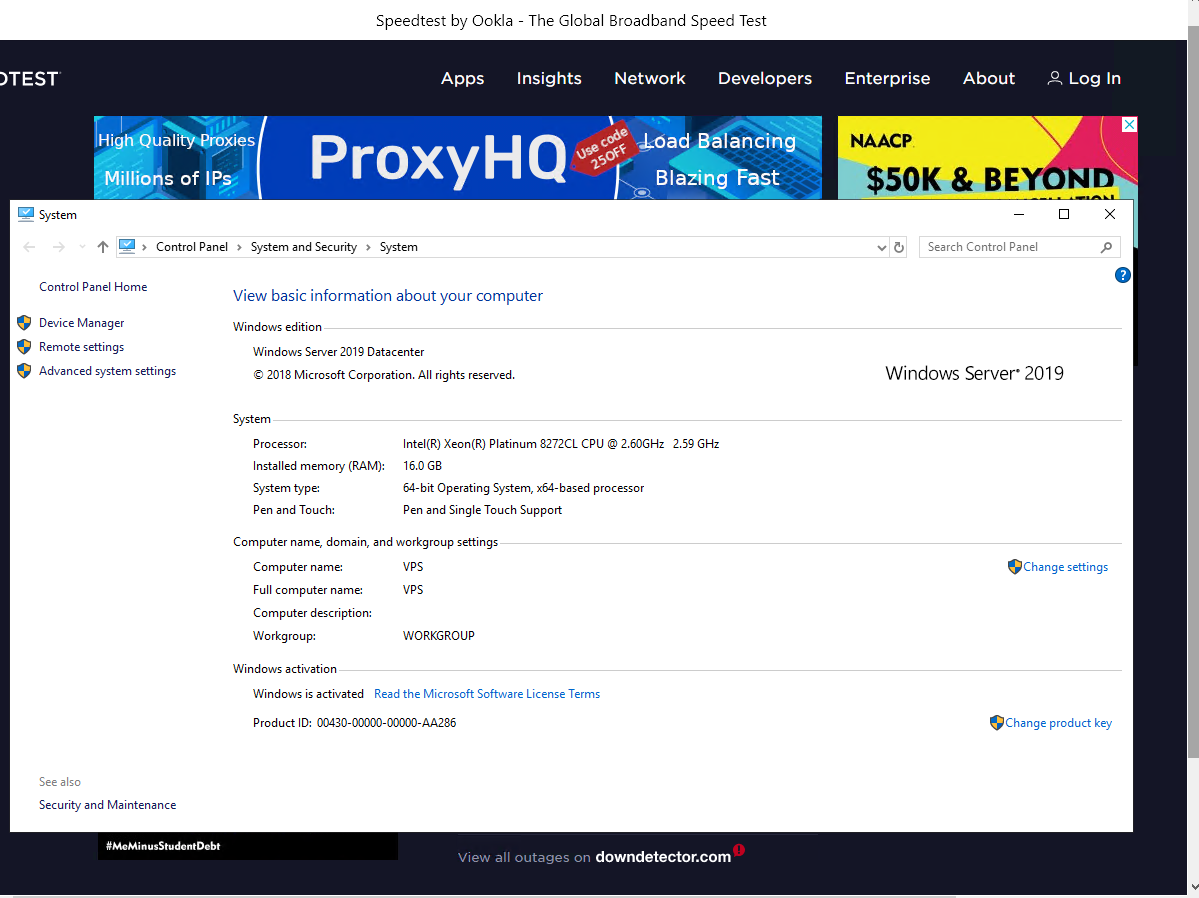Click the WORKGROUP value
The image size is (1199, 898).
(438, 636)
